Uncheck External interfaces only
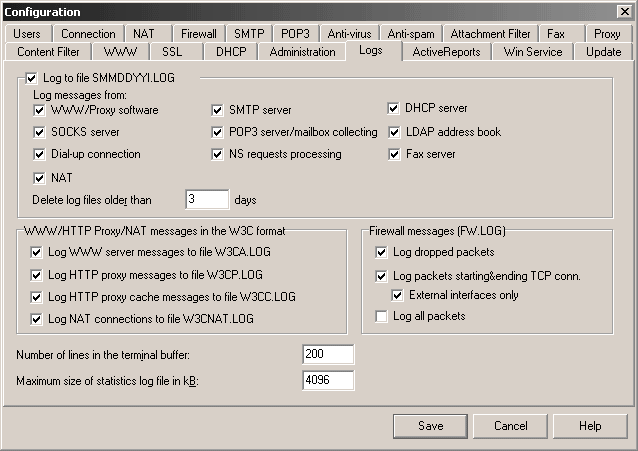The width and height of the screenshot is (638, 451). [x=398, y=295]
